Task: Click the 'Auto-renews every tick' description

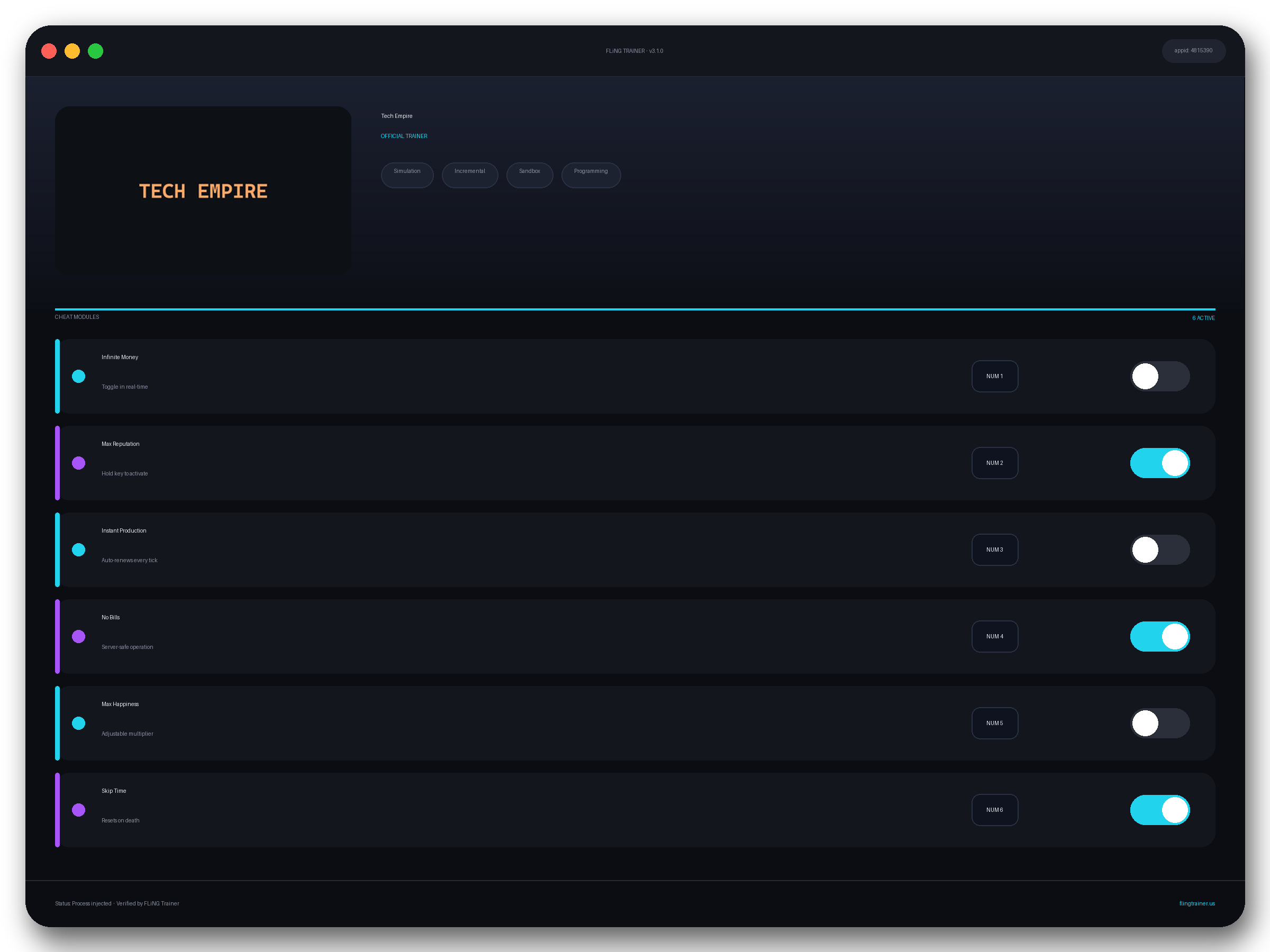Action: [x=129, y=560]
